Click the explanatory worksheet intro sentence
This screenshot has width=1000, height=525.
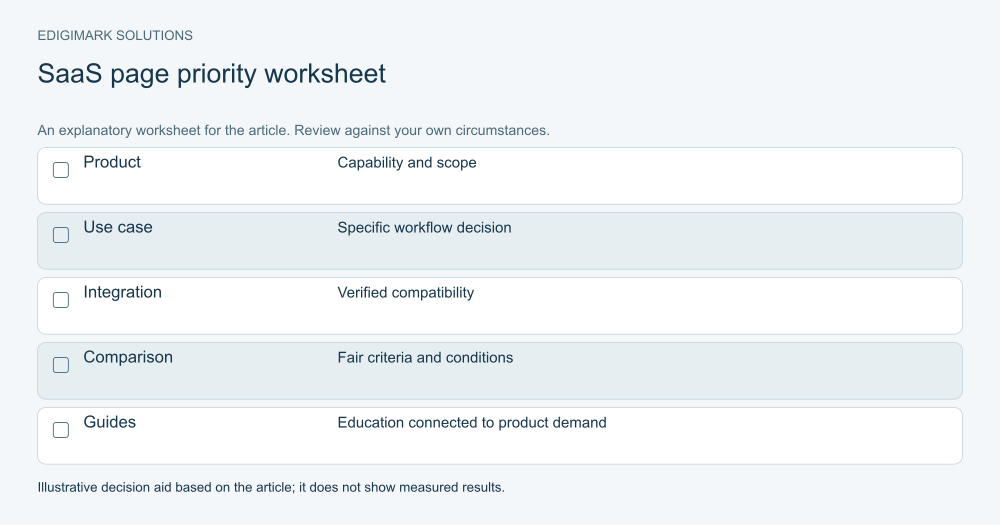(x=293, y=130)
